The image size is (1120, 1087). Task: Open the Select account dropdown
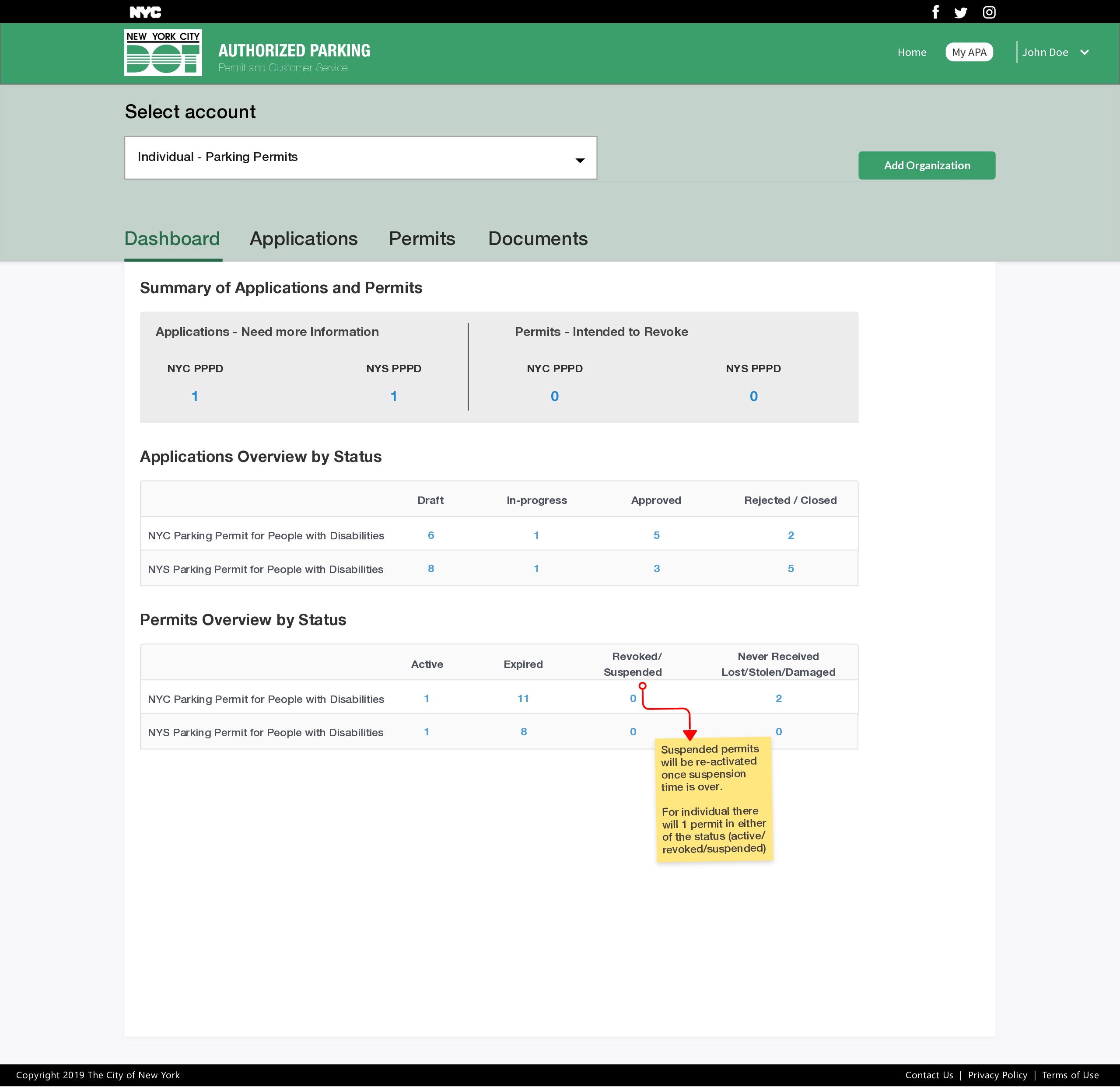click(x=360, y=157)
